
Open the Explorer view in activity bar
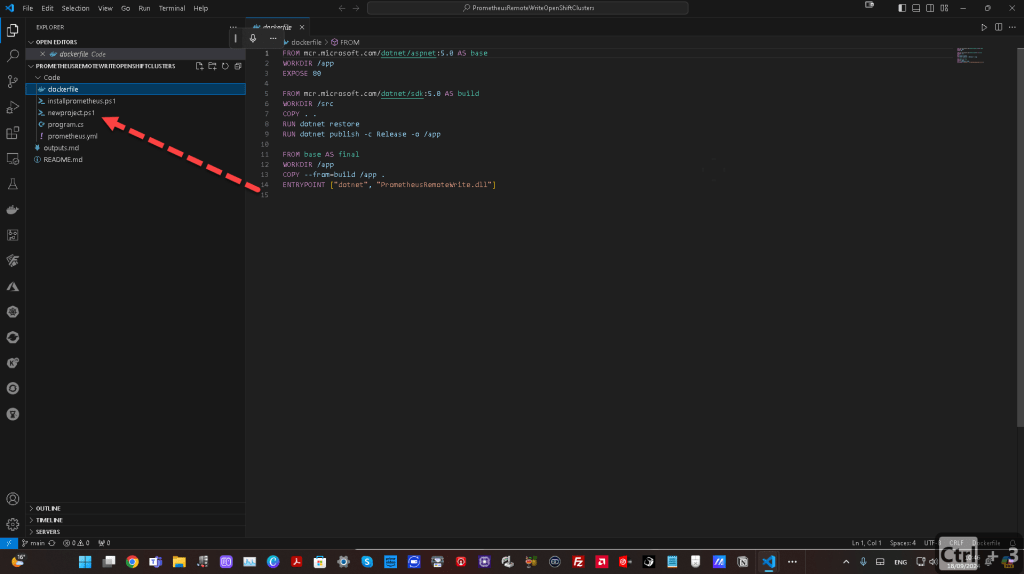click(x=12, y=31)
